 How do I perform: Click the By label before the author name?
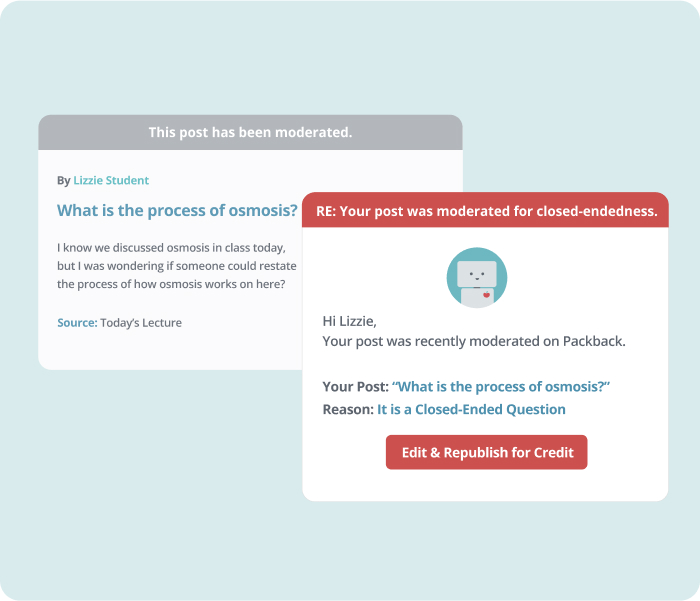tap(63, 180)
